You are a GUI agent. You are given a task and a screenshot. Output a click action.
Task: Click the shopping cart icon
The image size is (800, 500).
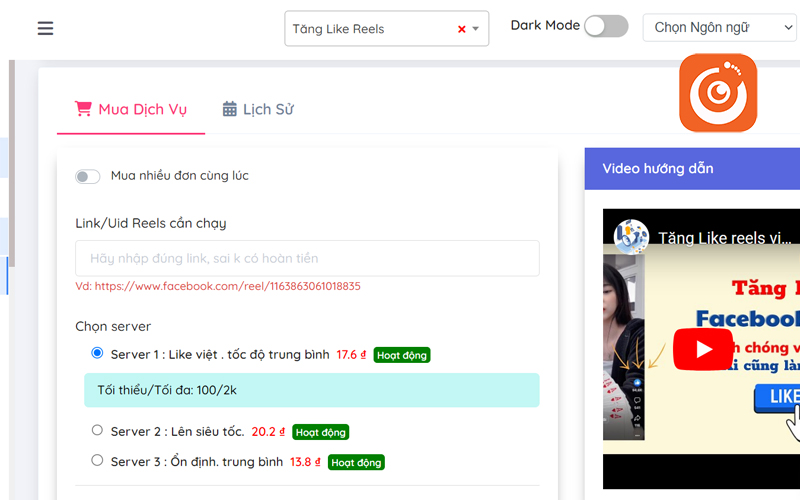pyautogui.click(x=83, y=109)
